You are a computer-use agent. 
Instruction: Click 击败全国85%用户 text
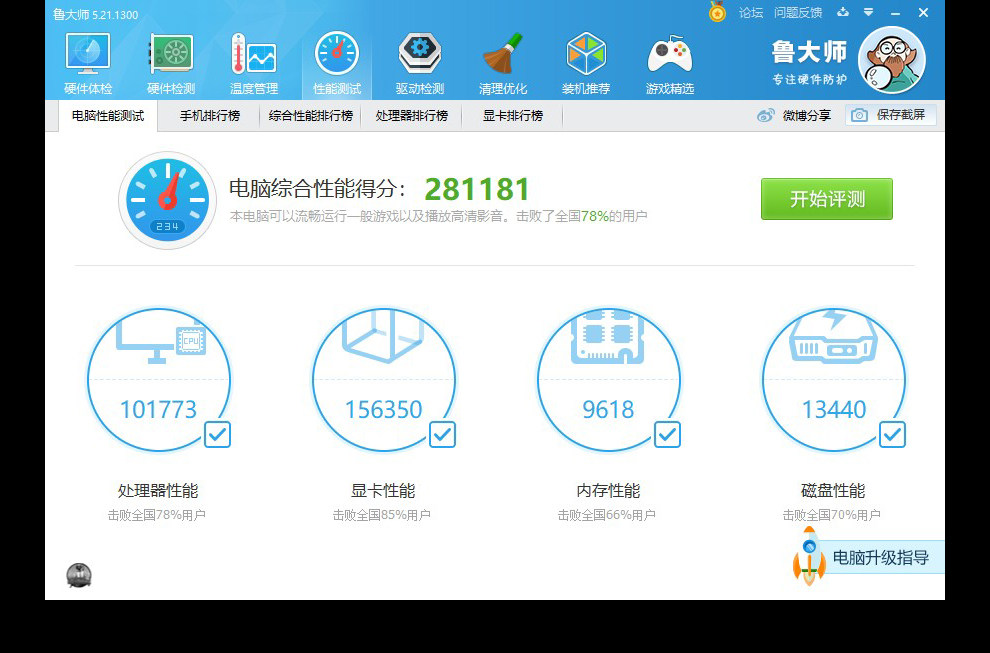(x=382, y=515)
